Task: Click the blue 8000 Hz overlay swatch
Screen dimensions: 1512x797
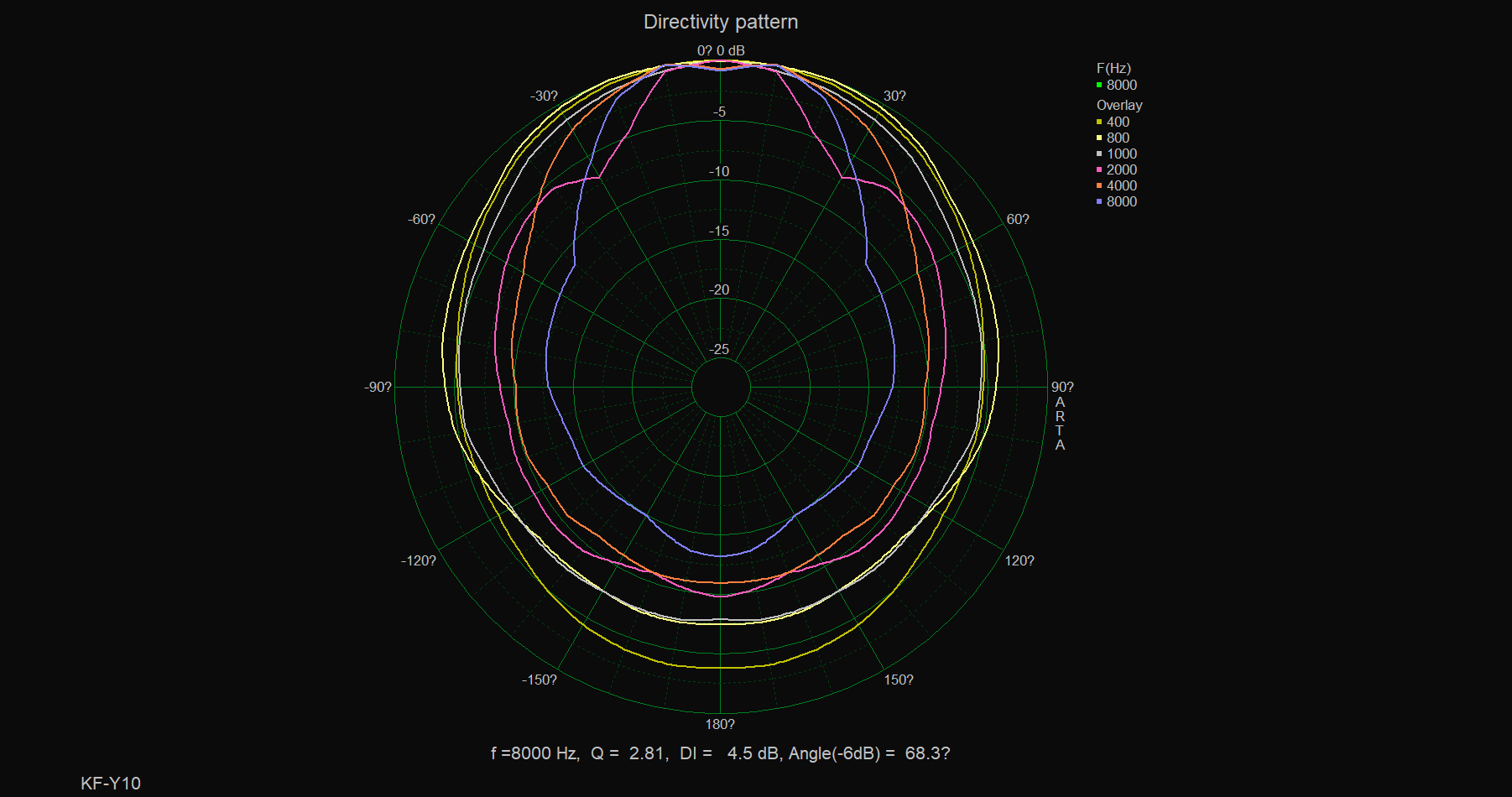Action: (x=1099, y=201)
